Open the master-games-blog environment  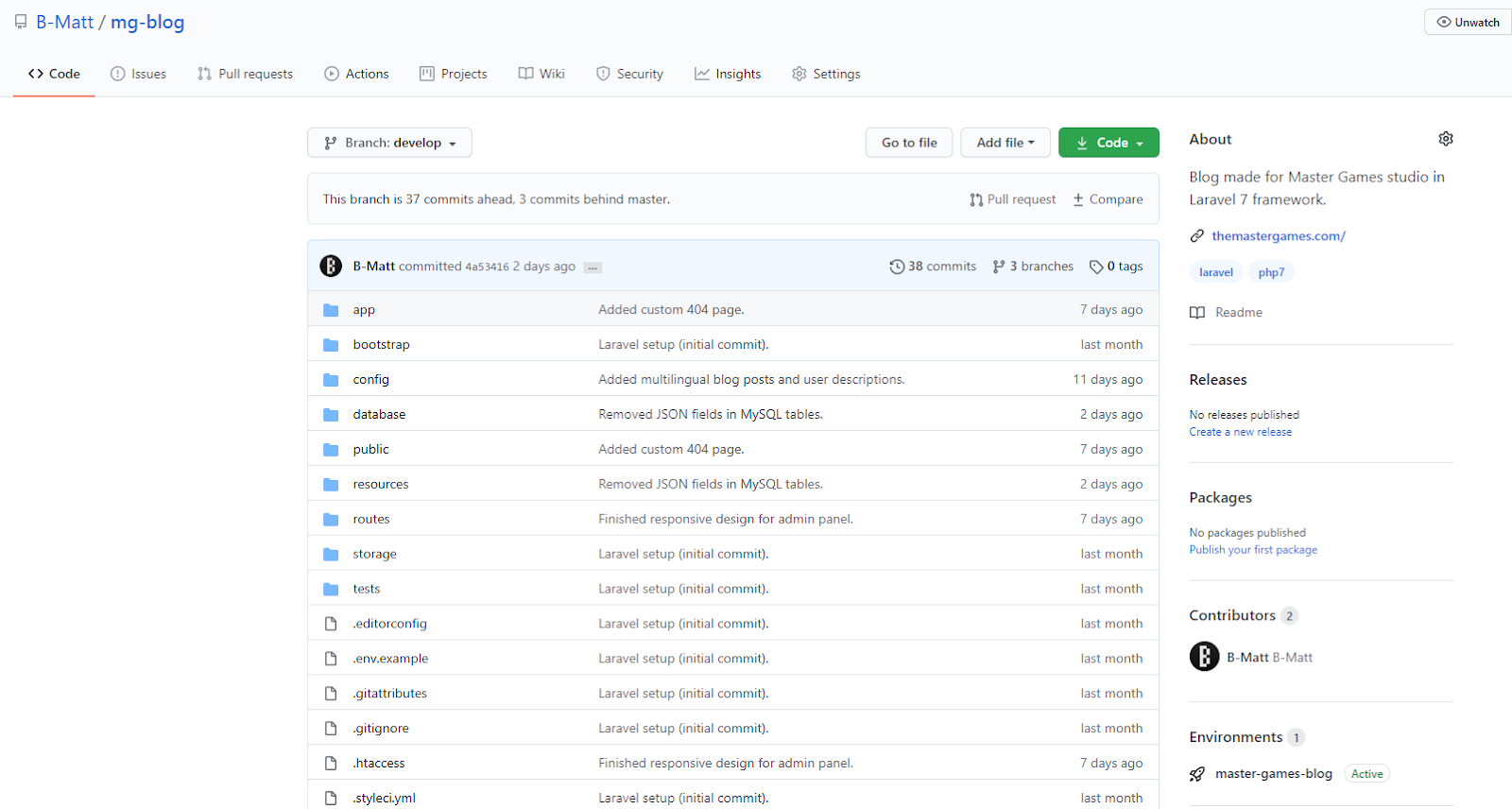pos(1274,774)
